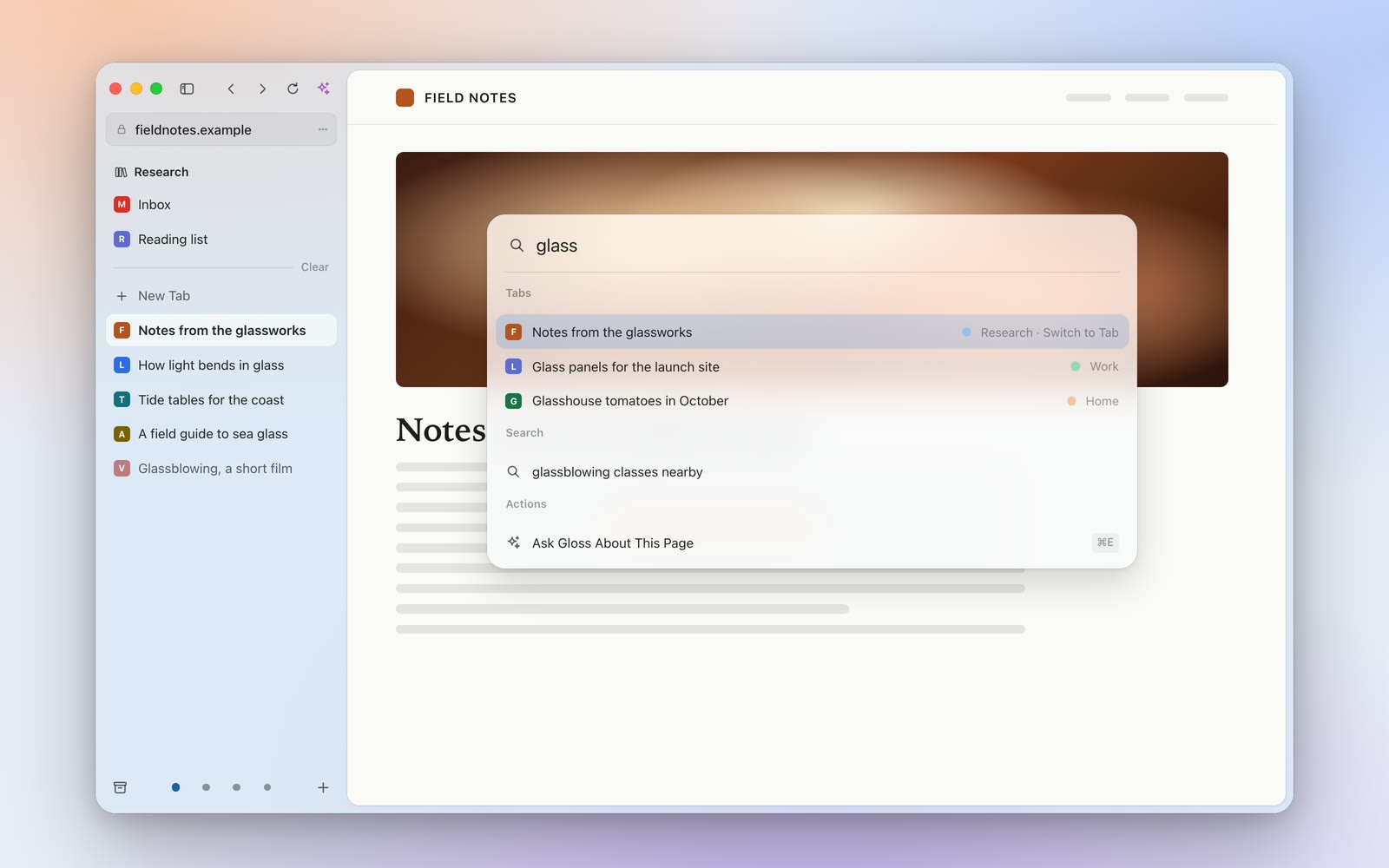Switch to A field guide to sea glass tab

pos(221,434)
